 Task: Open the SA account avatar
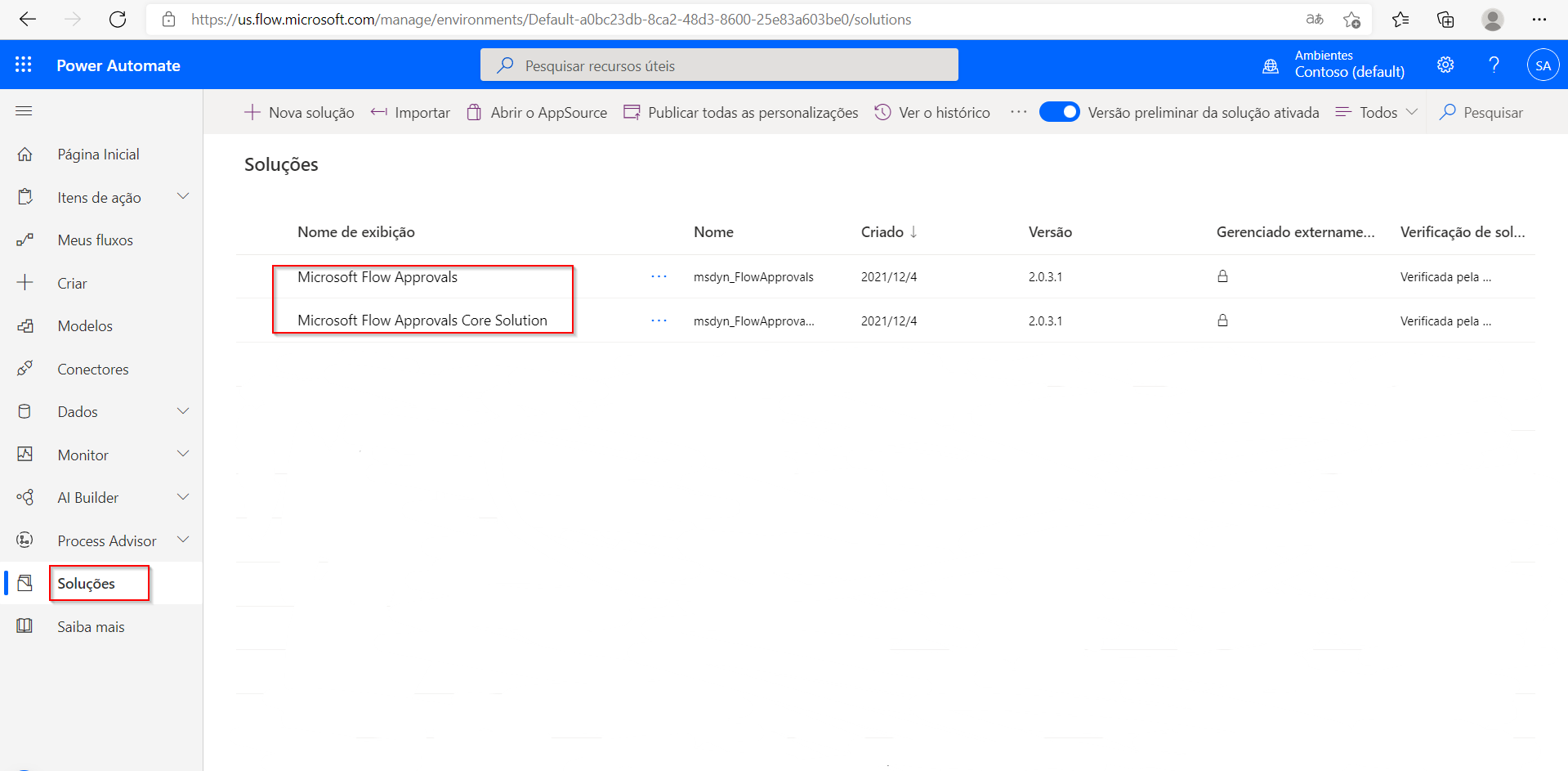[1543, 65]
